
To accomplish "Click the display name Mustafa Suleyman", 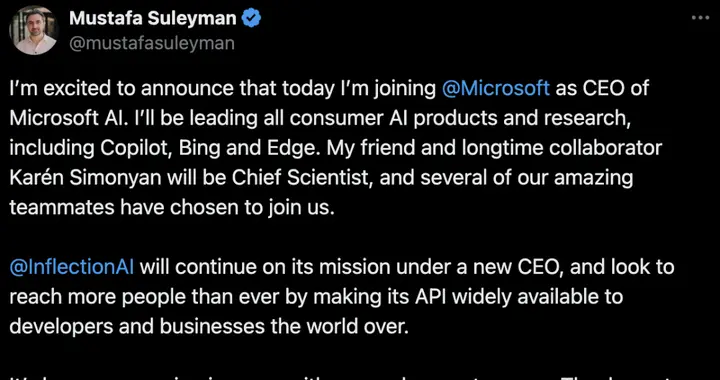I will (x=153, y=18).
